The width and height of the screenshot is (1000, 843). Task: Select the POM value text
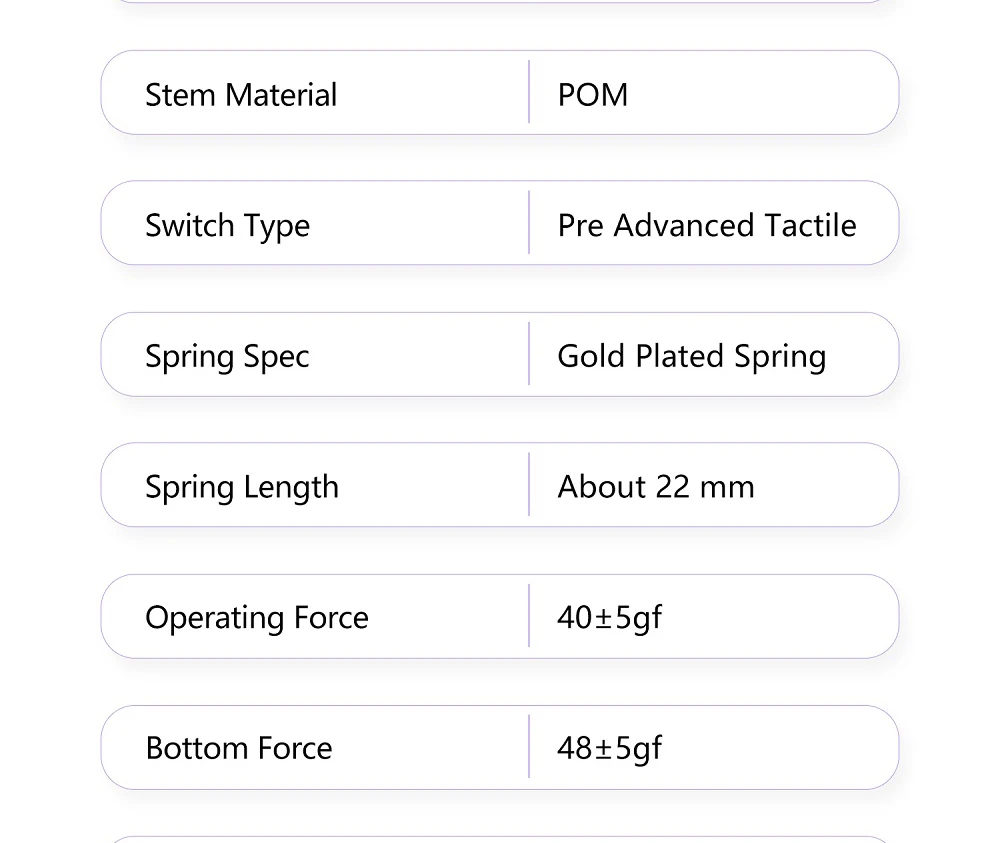click(593, 95)
